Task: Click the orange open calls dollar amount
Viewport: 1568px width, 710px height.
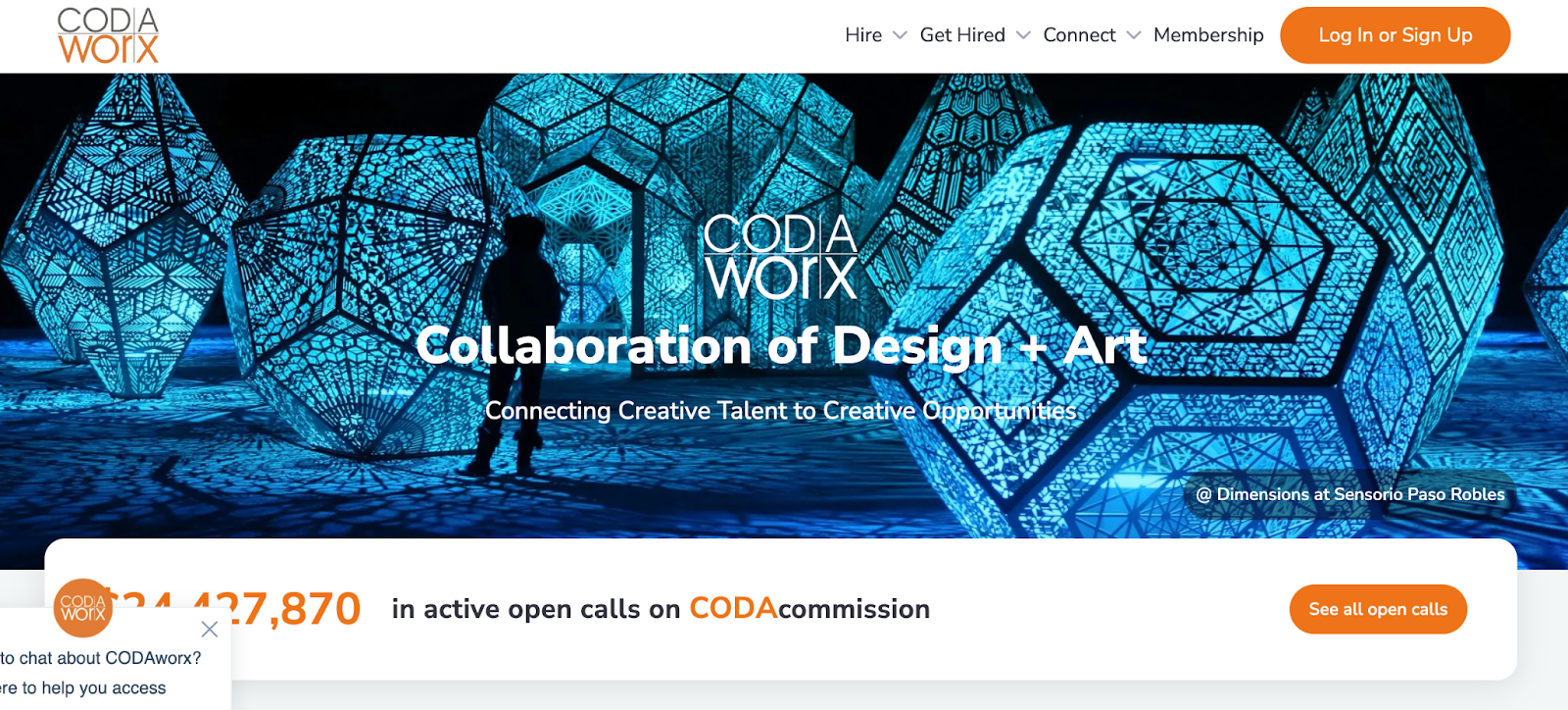Action: (x=231, y=609)
